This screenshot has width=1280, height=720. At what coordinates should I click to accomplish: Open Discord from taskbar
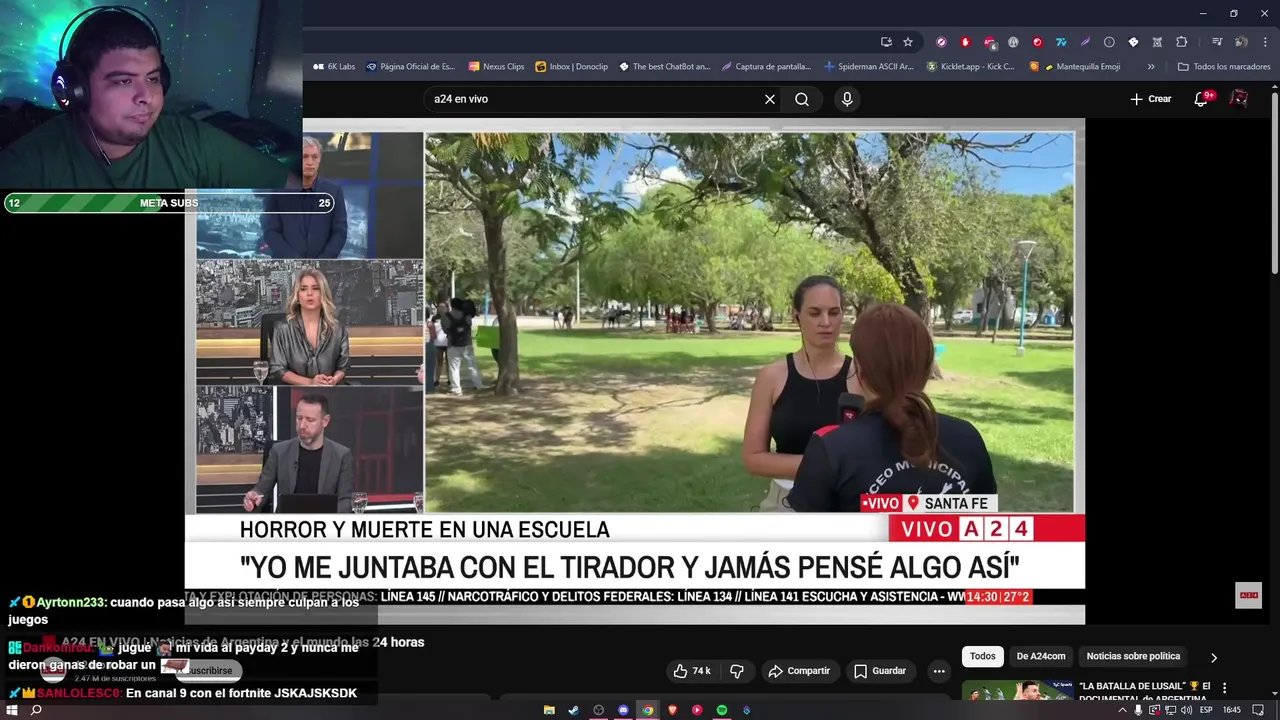point(623,710)
